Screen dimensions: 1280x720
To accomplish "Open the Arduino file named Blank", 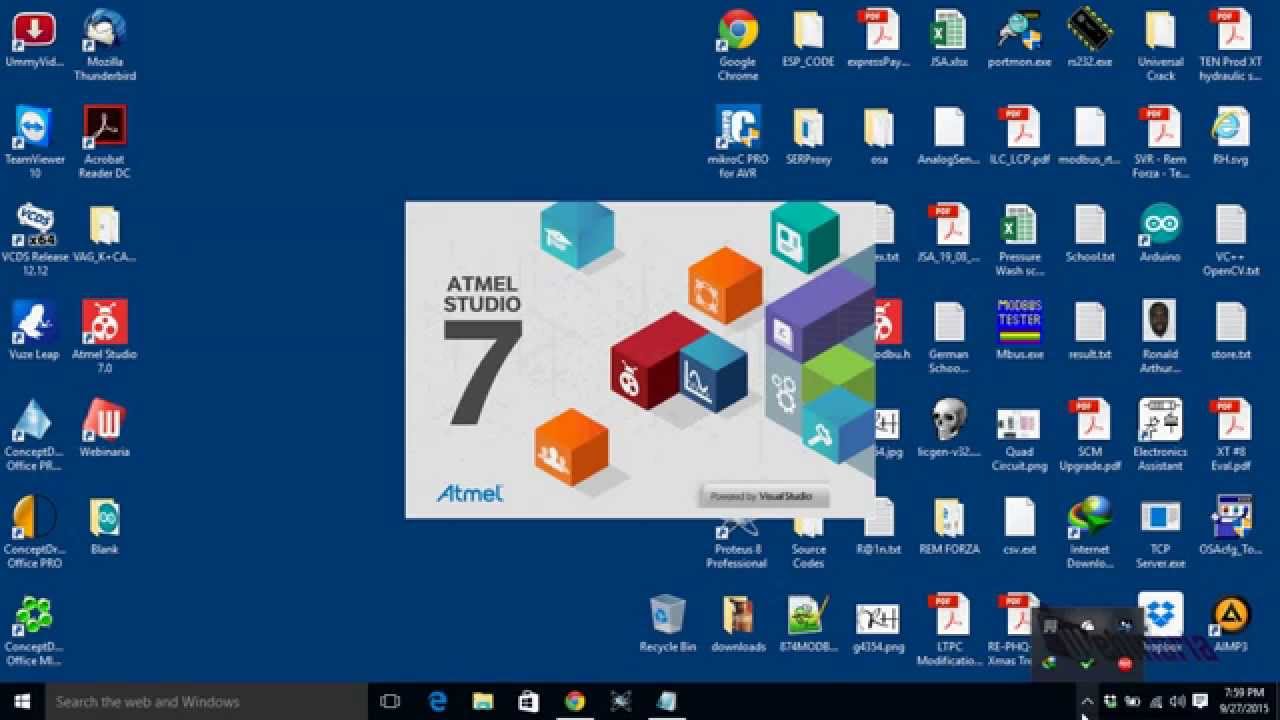I will point(104,526).
